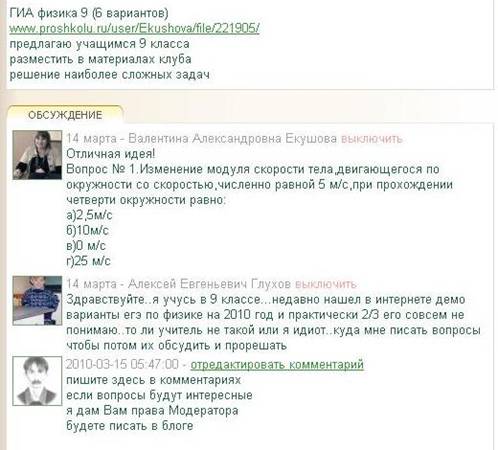498x450 pixels.
Task: Click выключить next to Валентина Екушова's comment
Action: pyautogui.click(x=372, y=139)
